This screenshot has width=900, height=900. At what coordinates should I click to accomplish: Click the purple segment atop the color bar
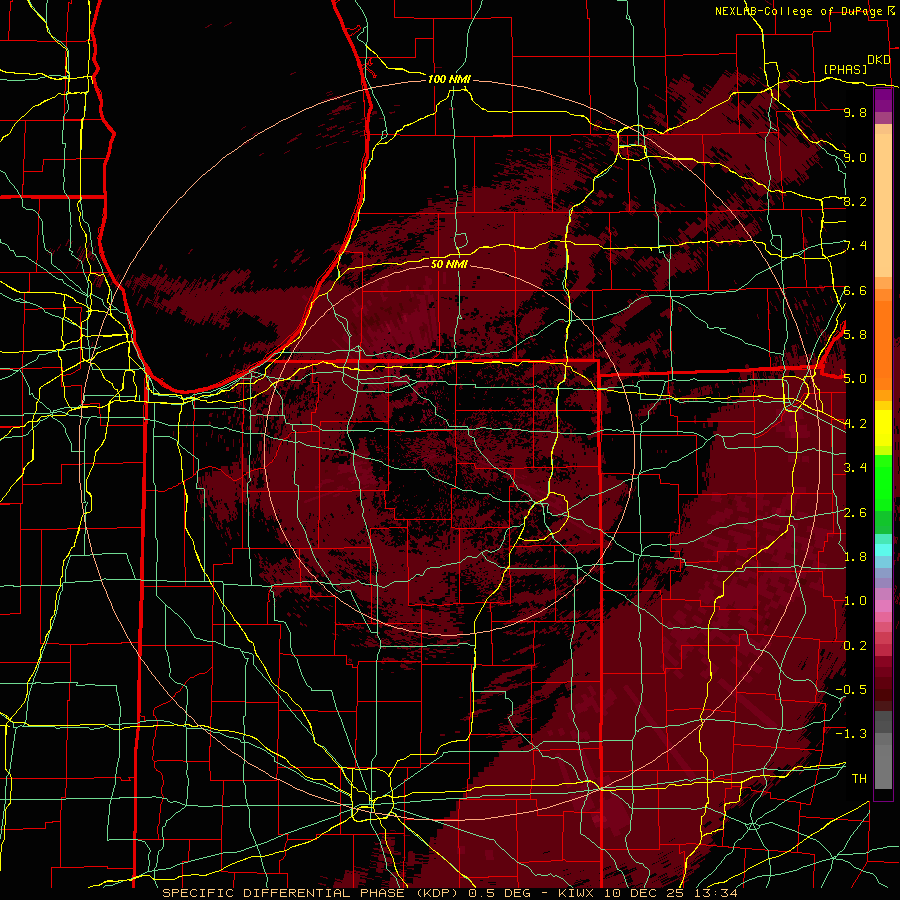pyautogui.click(x=883, y=101)
